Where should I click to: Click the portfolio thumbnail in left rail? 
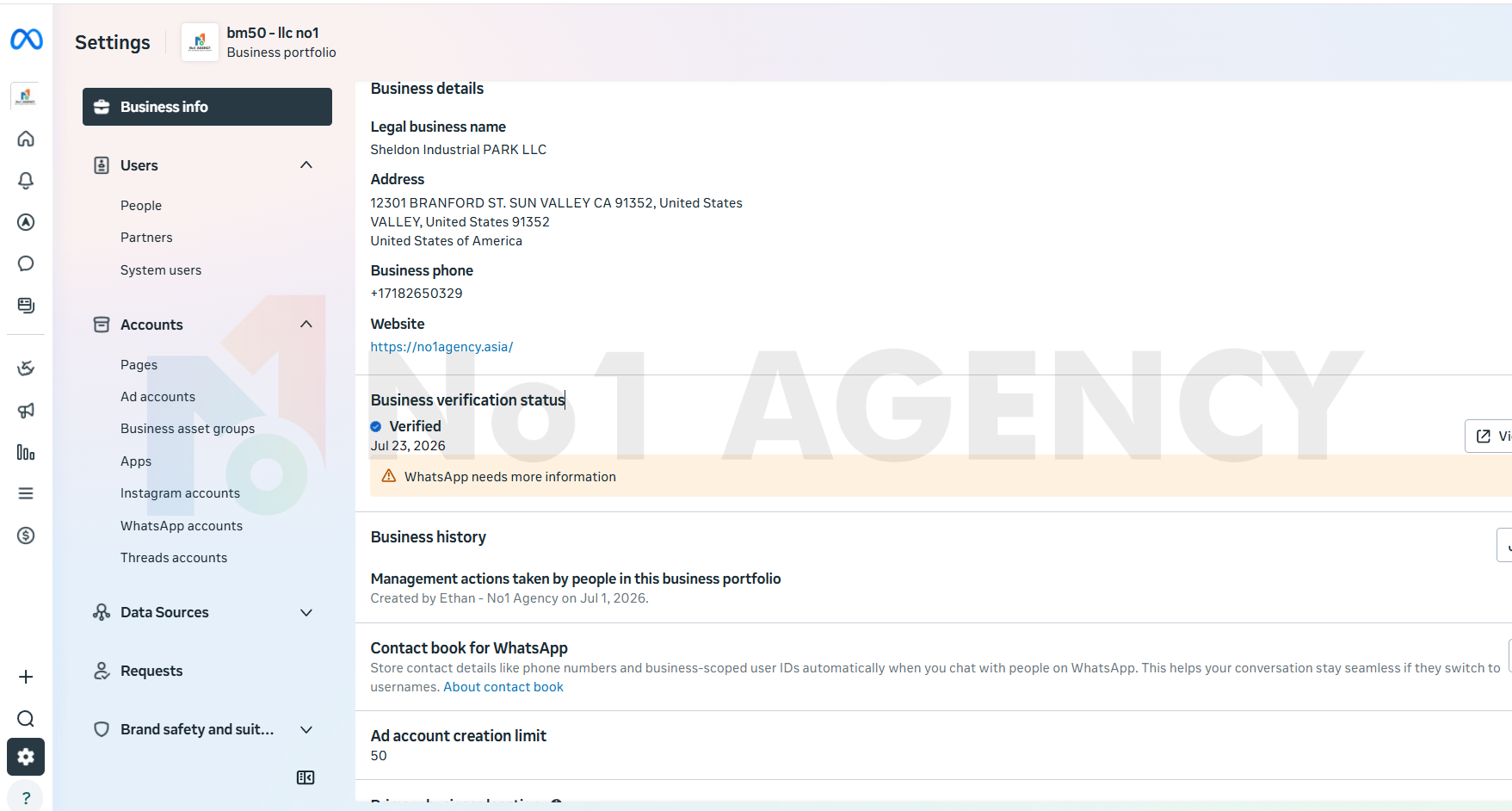coord(26,96)
